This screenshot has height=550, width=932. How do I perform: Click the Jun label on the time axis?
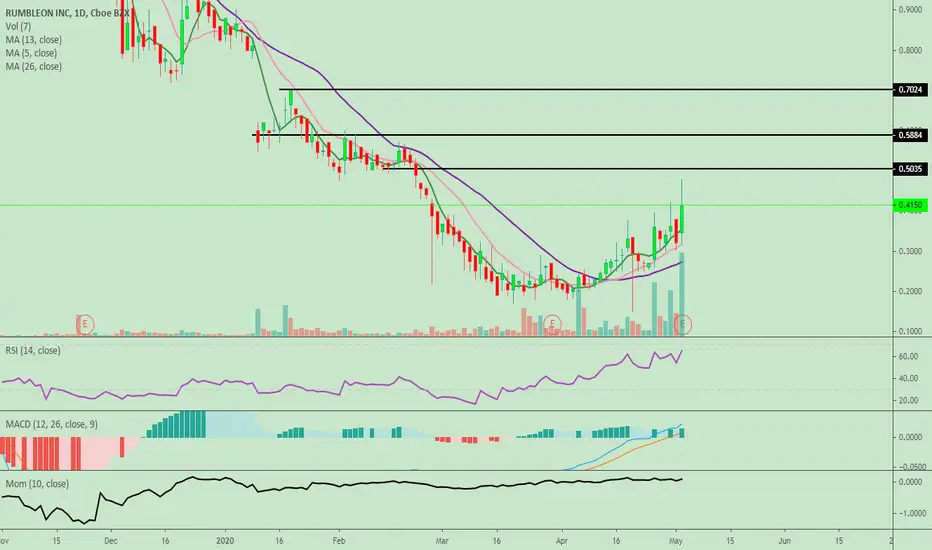click(785, 541)
